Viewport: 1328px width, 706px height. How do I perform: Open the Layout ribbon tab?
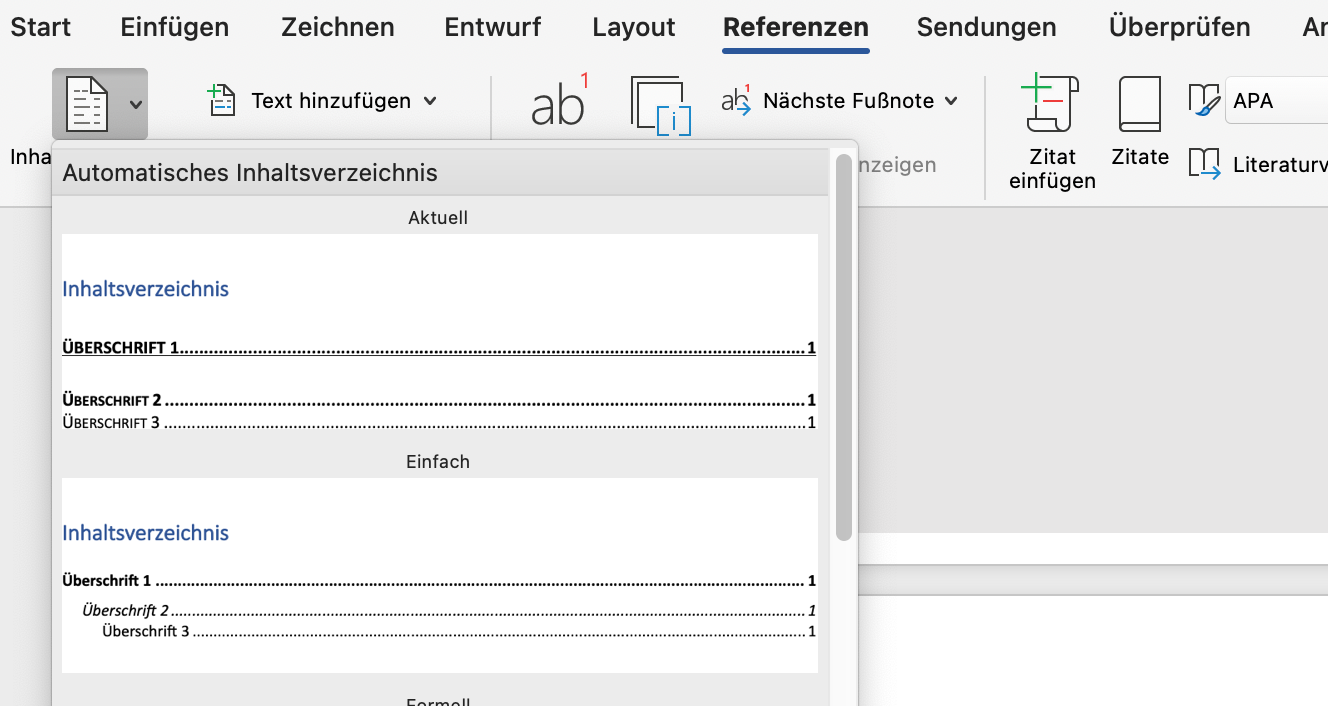633,27
